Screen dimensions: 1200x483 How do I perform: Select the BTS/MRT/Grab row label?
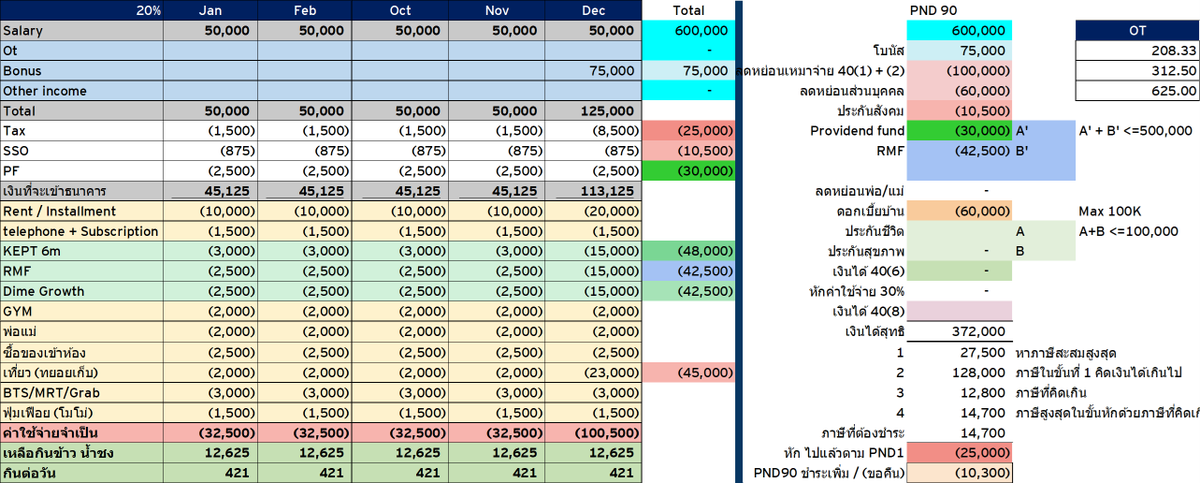[x=82, y=391]
